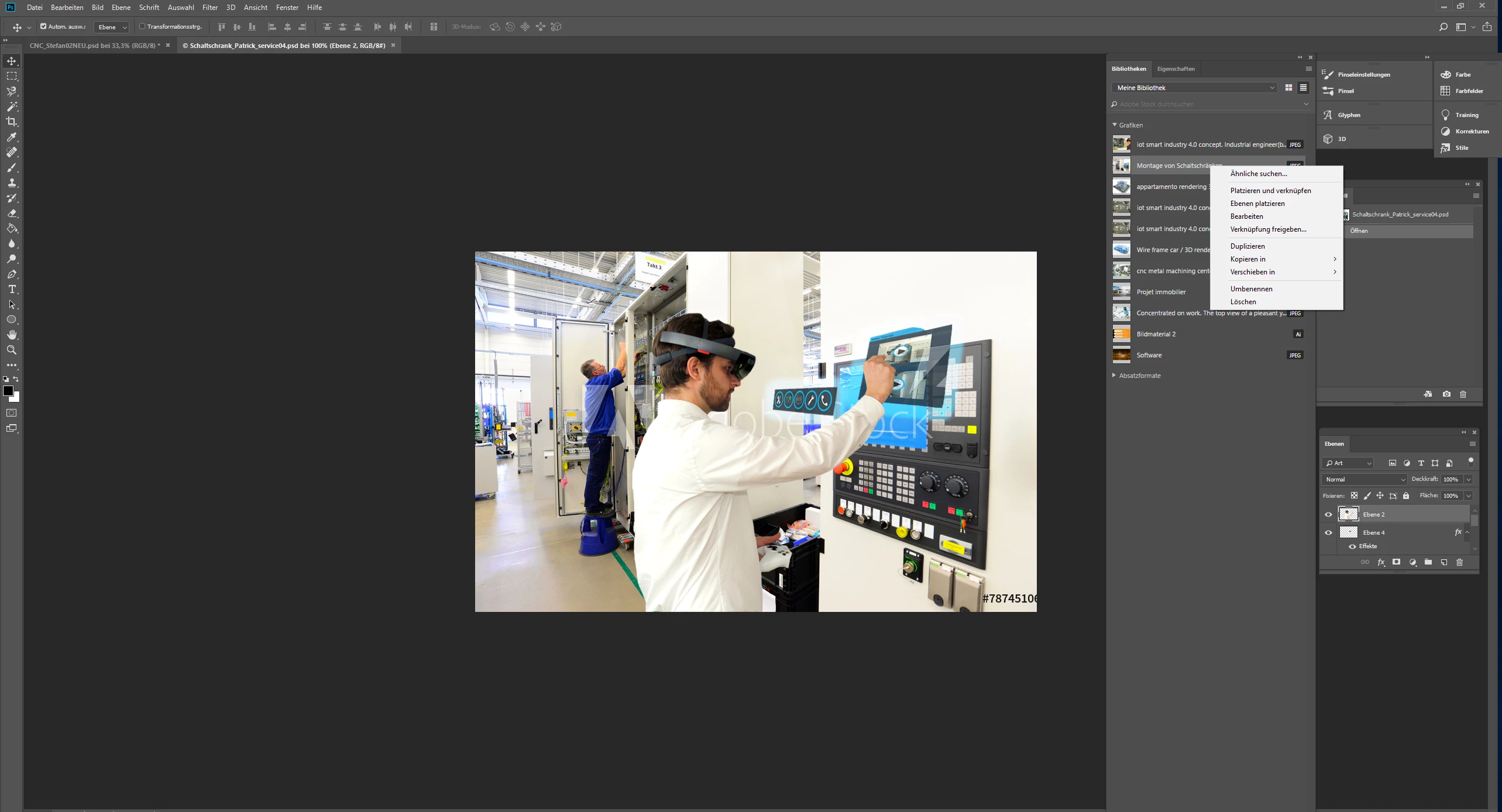Open the Korrekturen panel

(1471, 131)
